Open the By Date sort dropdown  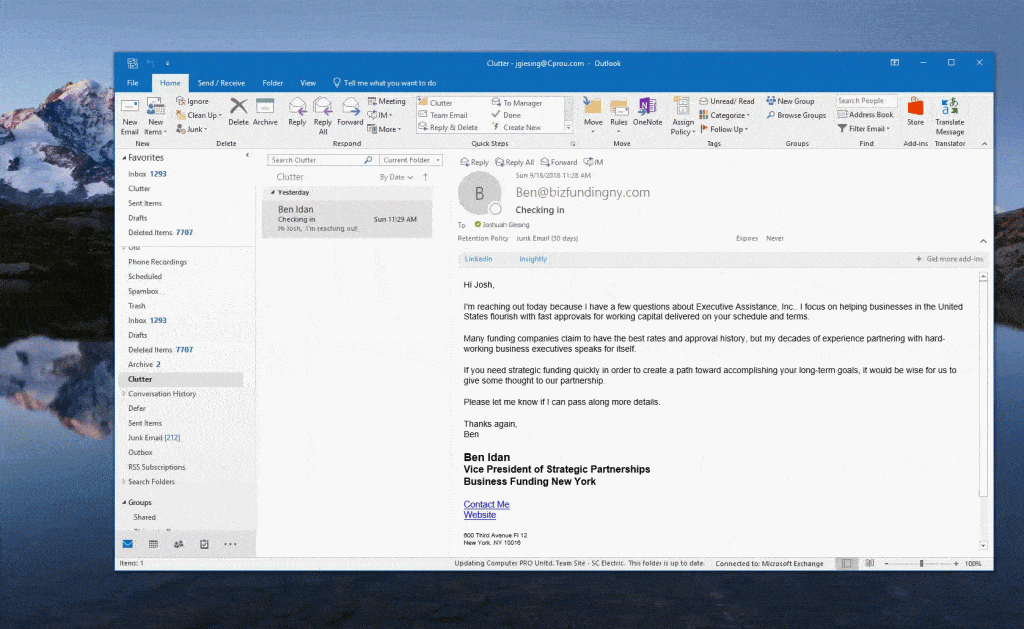pyautogui.click(x=396, y=177)
